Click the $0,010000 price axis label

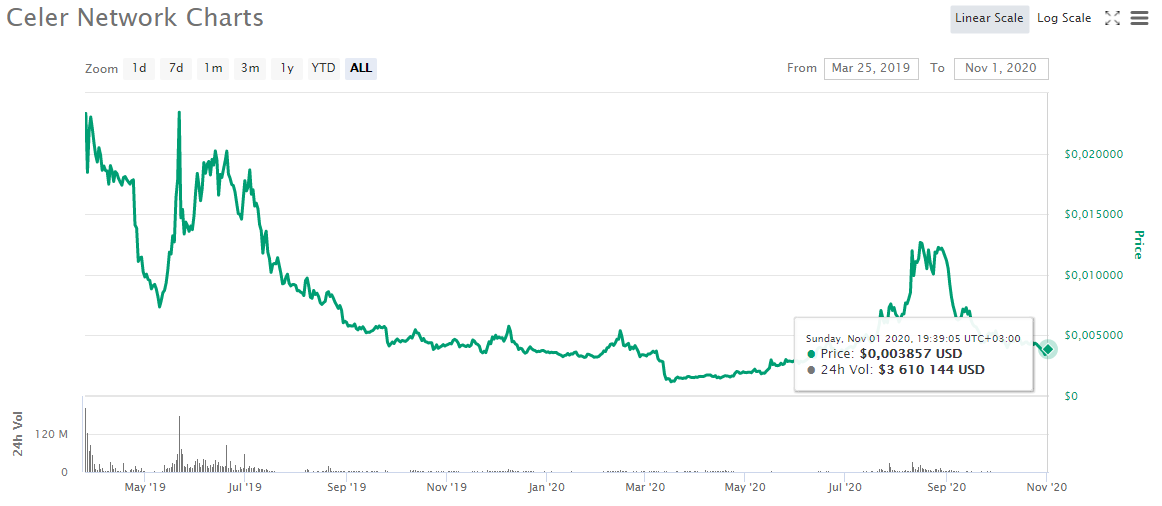[x=1094, y=275]
